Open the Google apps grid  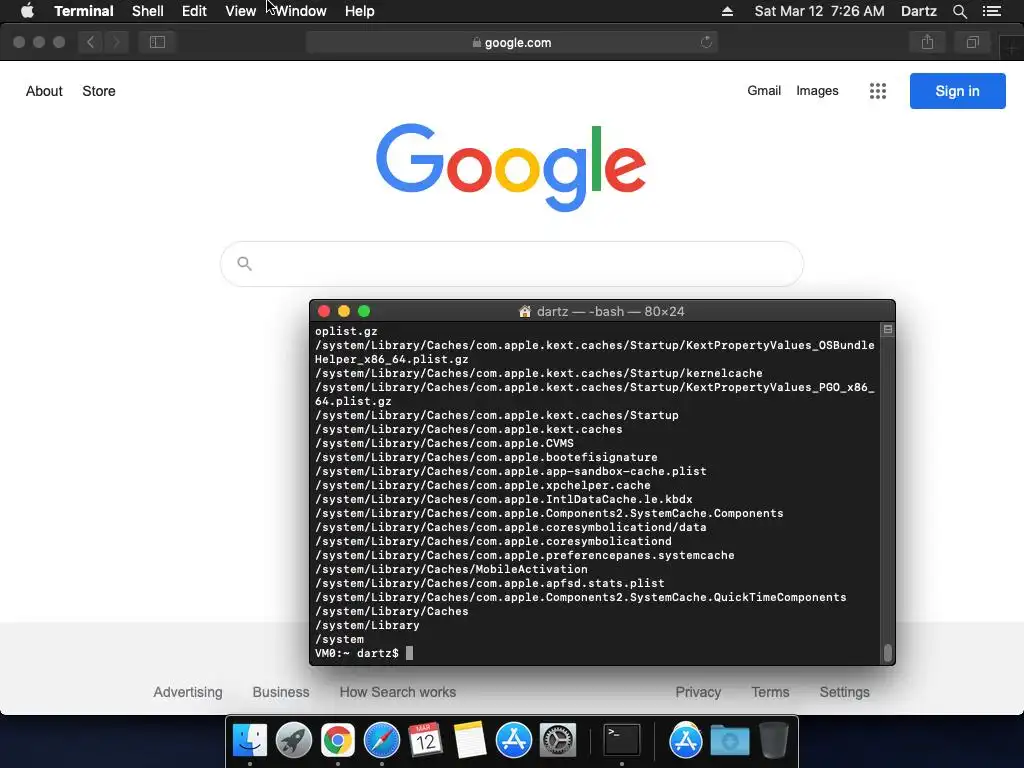coord(878,91)
